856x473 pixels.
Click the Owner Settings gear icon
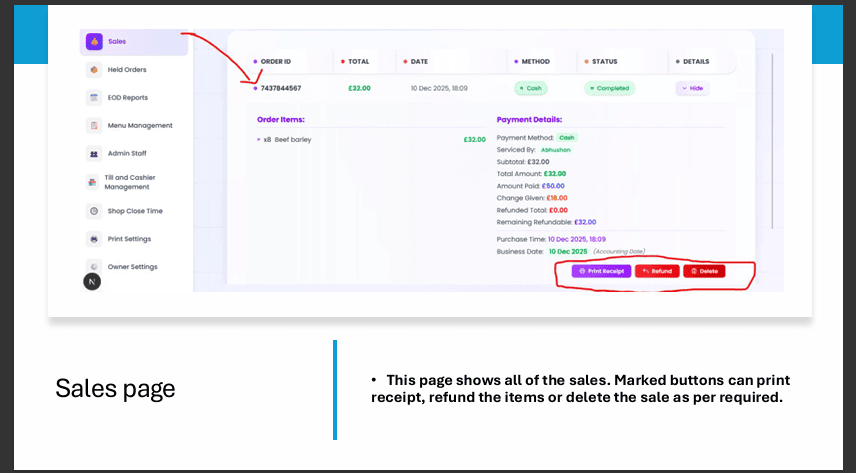click(x=94, y=266)
